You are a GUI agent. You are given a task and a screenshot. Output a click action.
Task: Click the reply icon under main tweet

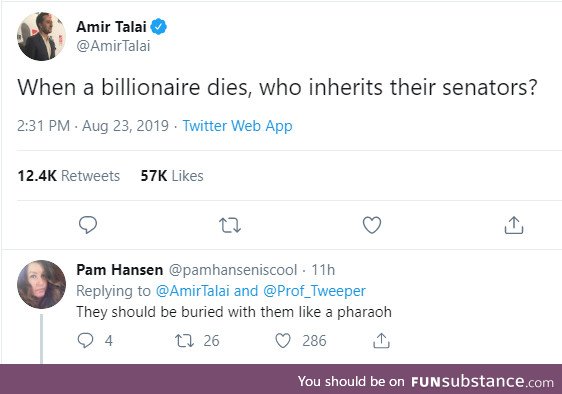88,225
